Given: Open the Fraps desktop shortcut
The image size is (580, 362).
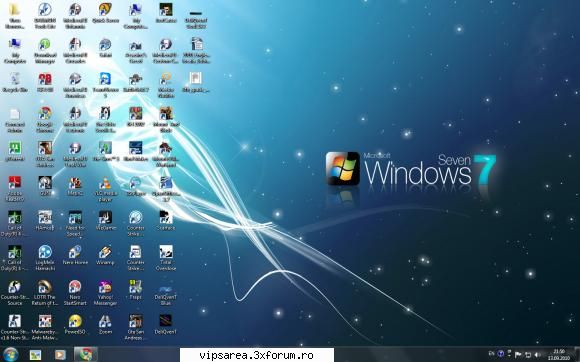Looking at the screenshot, I should coord(135,290).
